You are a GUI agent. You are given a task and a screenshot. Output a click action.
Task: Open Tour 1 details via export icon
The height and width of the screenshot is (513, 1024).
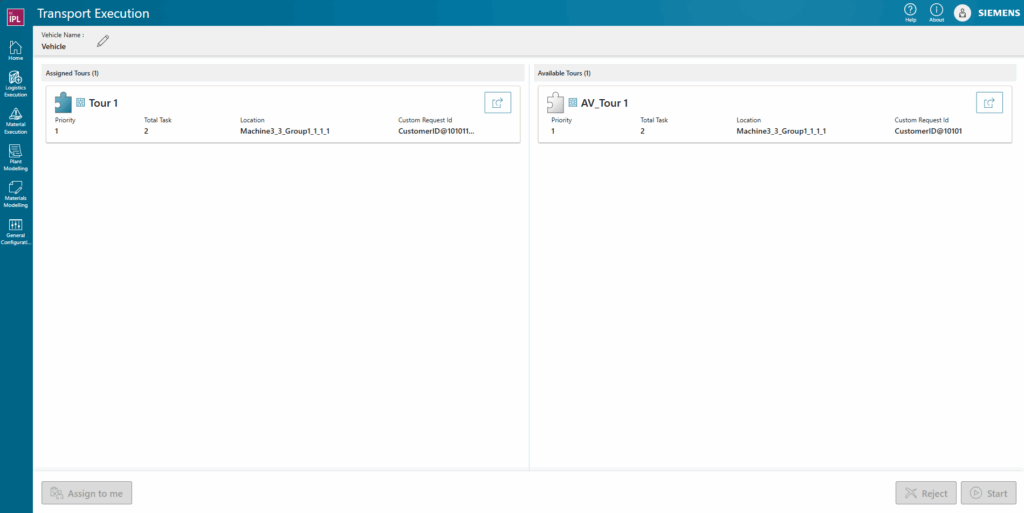tap(498, 102)
